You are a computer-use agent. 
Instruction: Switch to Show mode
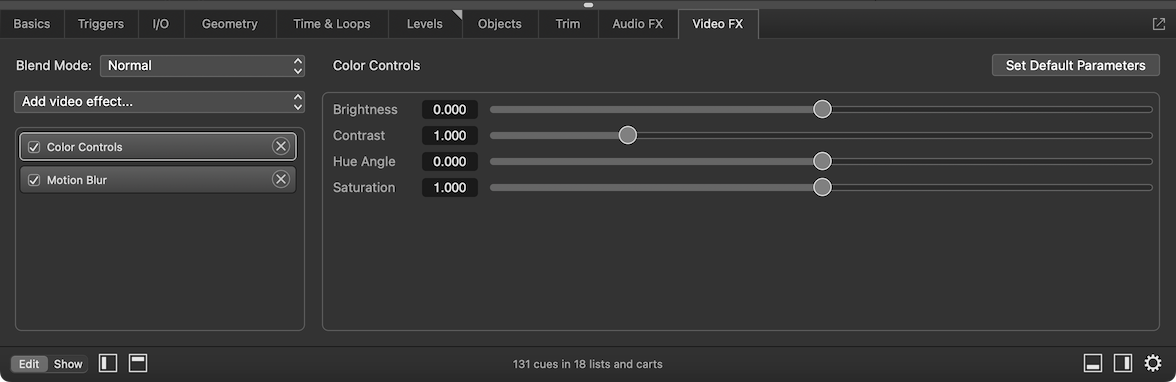[68, 364]
